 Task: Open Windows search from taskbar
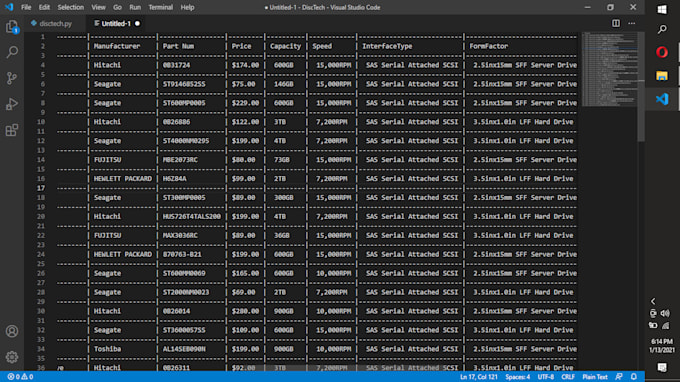pyautogui.click(x=662, y=29)
